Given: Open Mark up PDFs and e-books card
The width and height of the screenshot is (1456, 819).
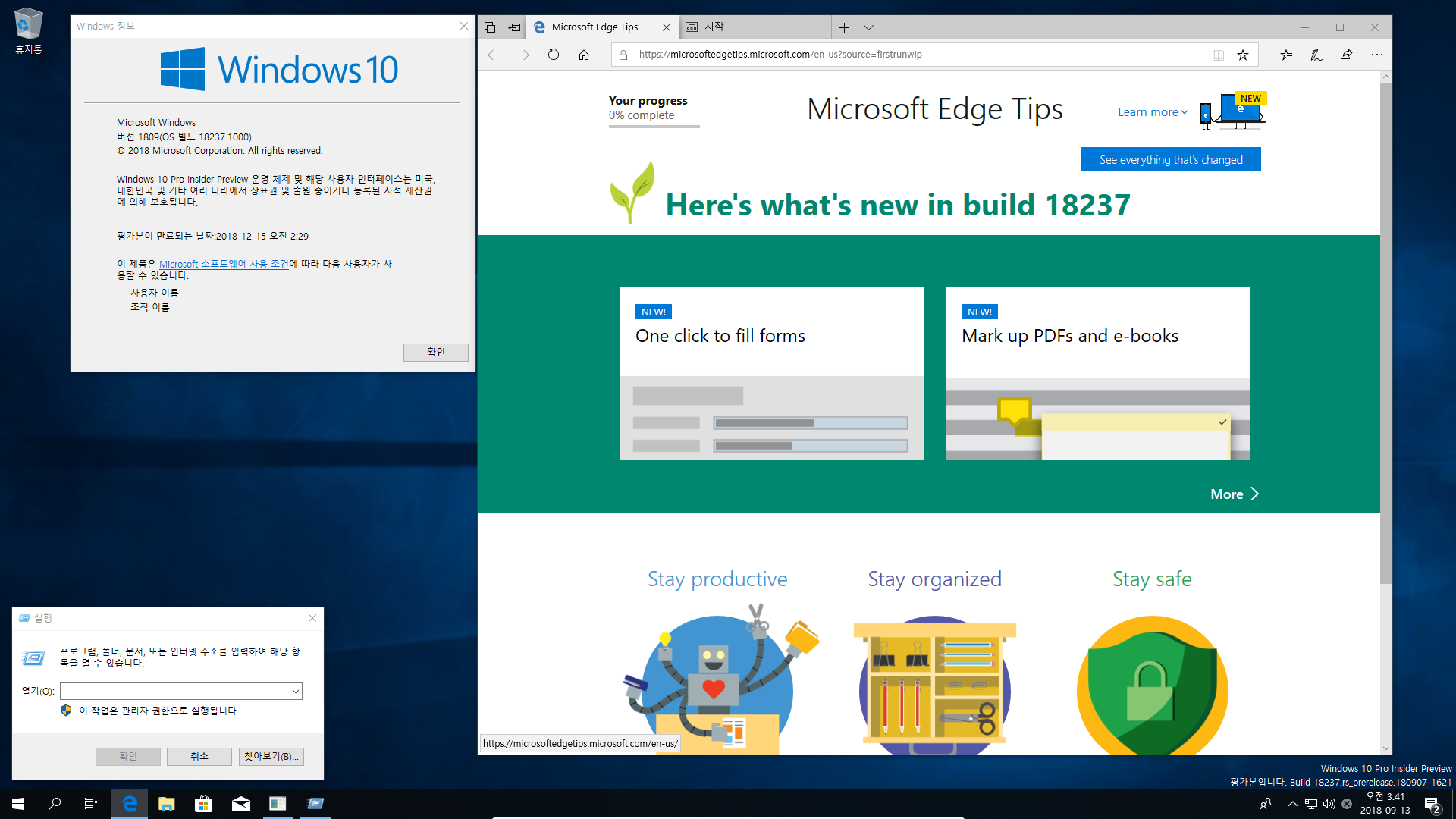Looking at the screenshot, I should [x=1098, y=374].
